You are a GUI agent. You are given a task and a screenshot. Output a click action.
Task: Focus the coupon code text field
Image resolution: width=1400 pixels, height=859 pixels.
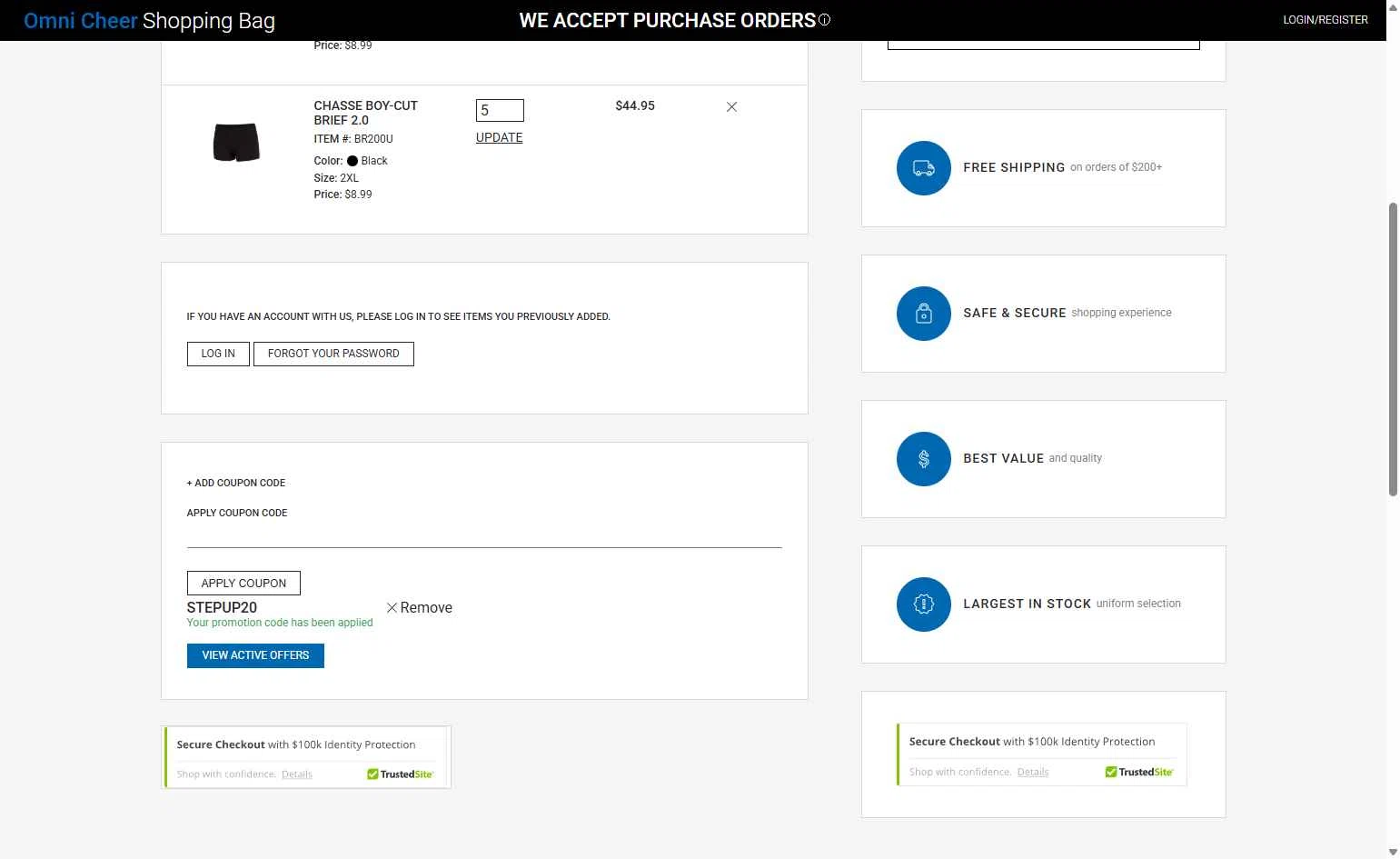pyautogui.click(x=483, y=534)
